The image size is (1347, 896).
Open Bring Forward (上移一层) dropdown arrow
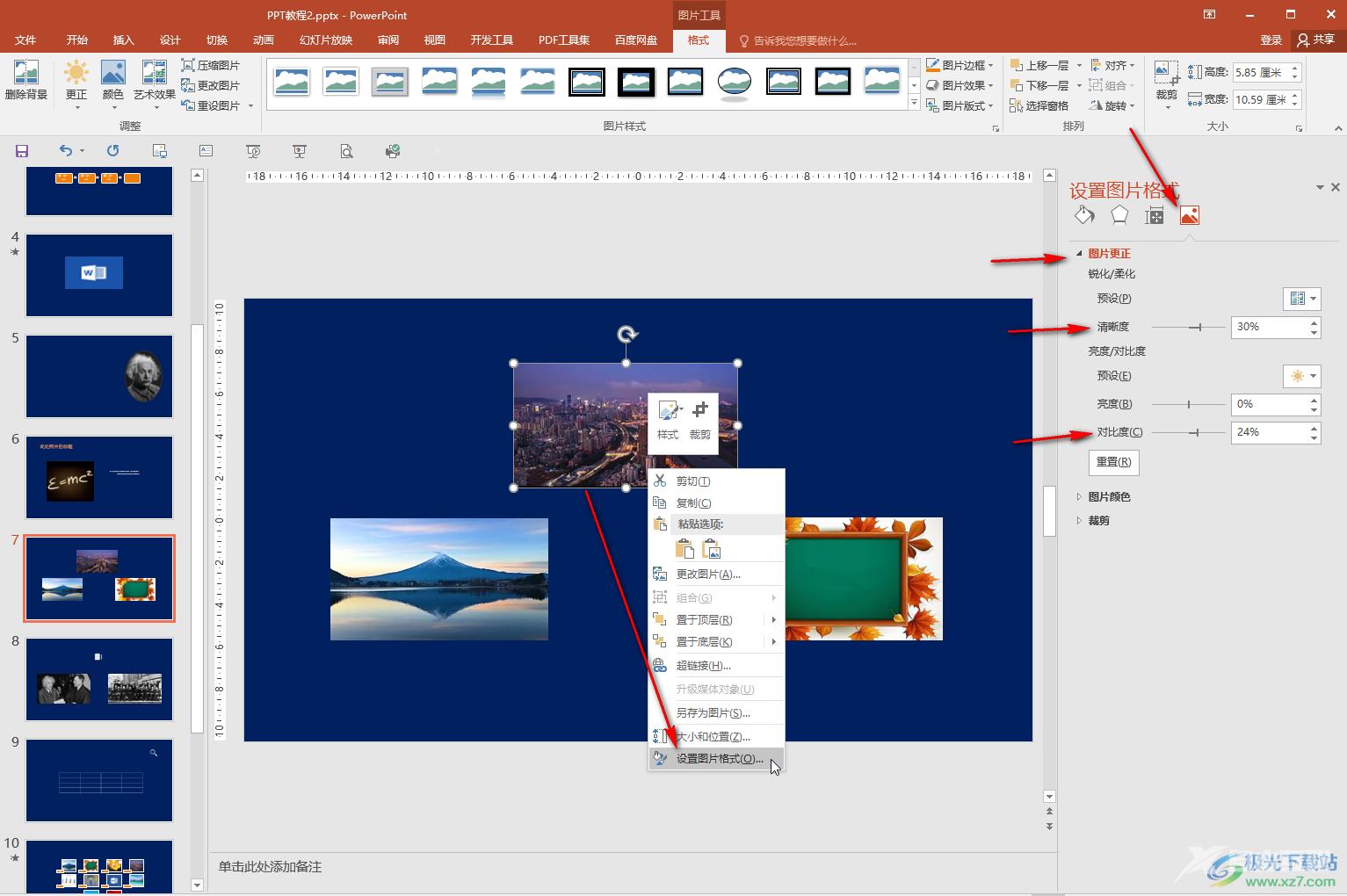(1079, 65)
